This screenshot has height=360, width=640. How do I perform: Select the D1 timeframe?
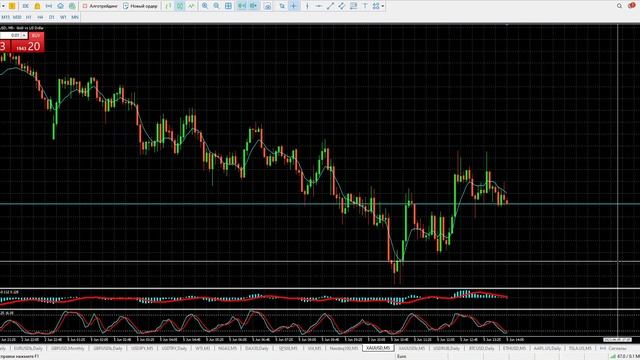coord(52,17)
